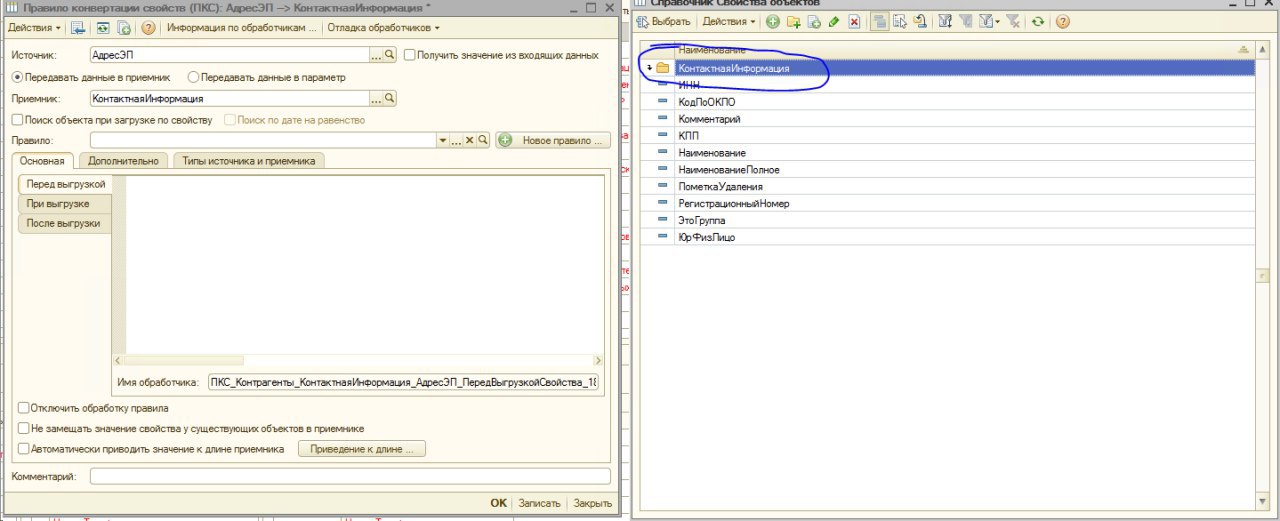Open filter history dropdown funnel in catalog toolbar
This screenshot has width=1280, height=521.
988,21
